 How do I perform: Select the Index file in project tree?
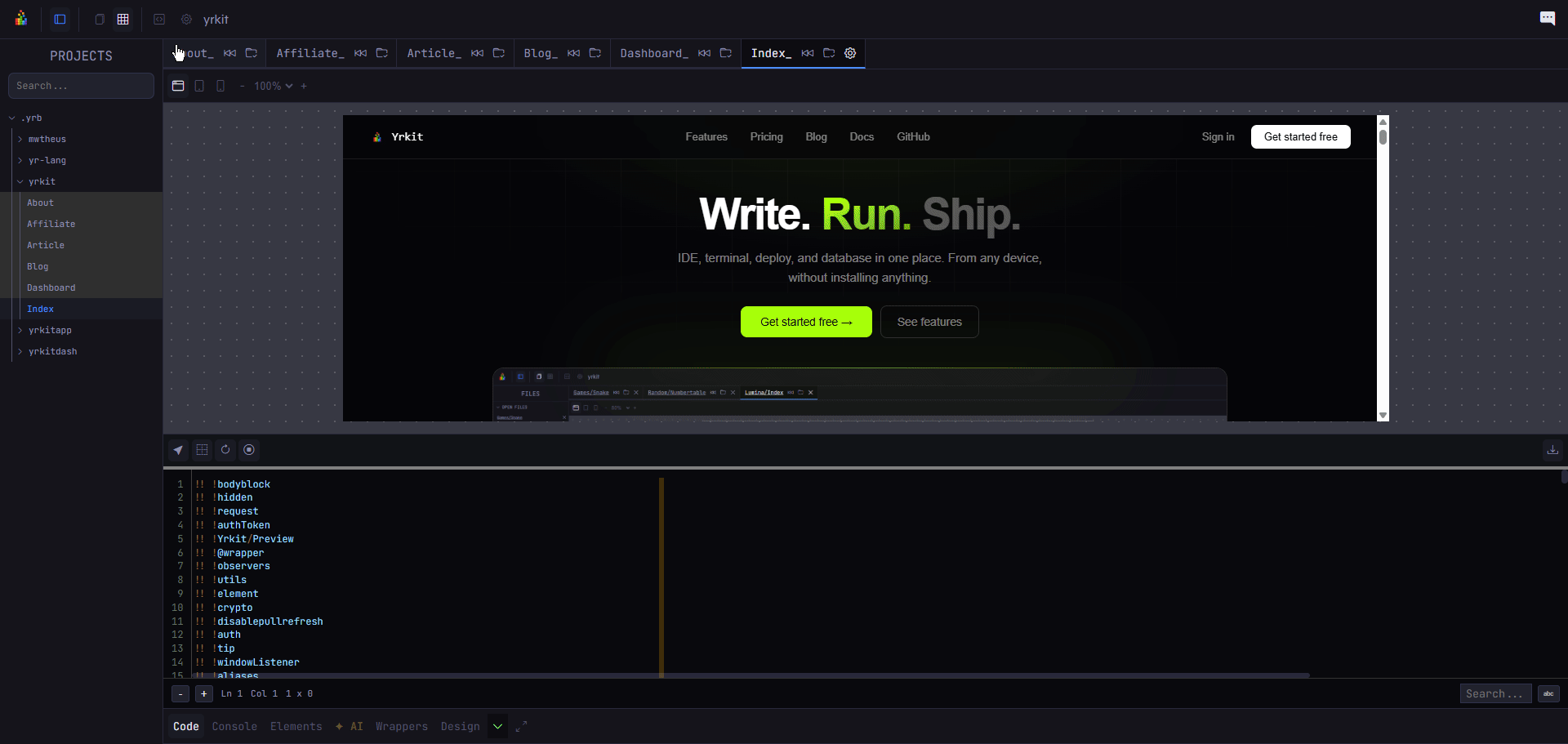tap(40, 310)
